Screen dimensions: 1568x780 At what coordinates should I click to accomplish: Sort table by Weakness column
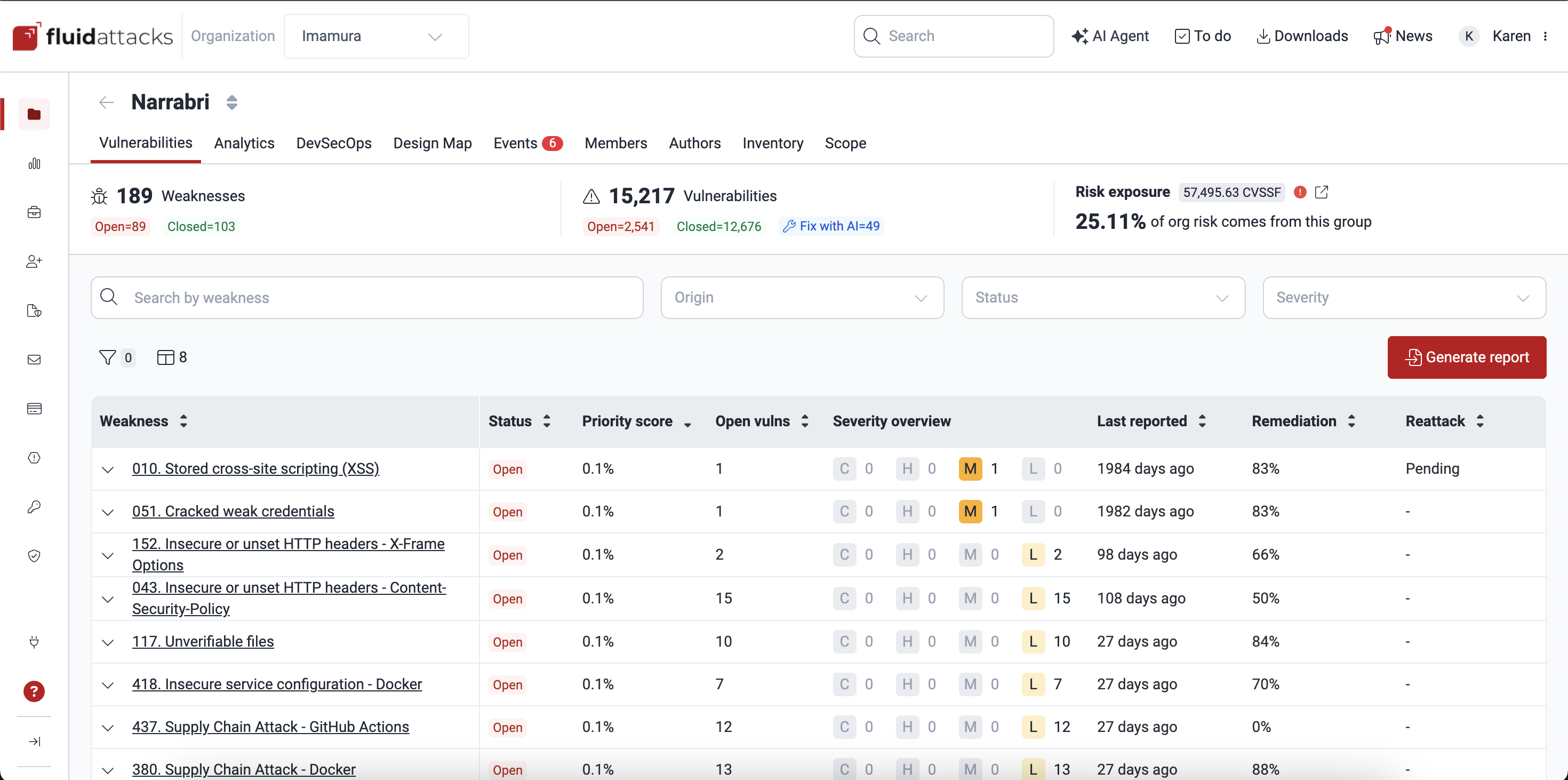183,421
